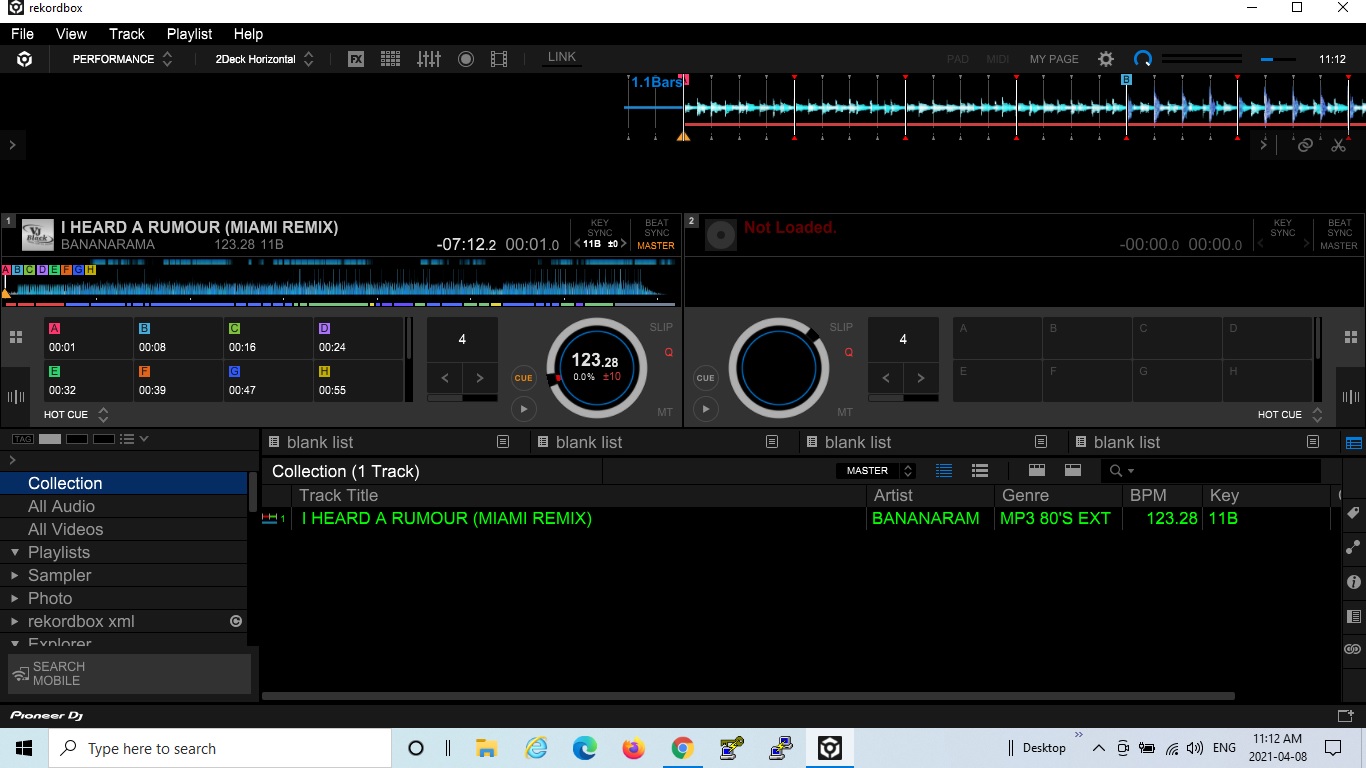Open preferences with the gear icon
The height and width of the screenshot is (768, 1366).
[1106, 59]
